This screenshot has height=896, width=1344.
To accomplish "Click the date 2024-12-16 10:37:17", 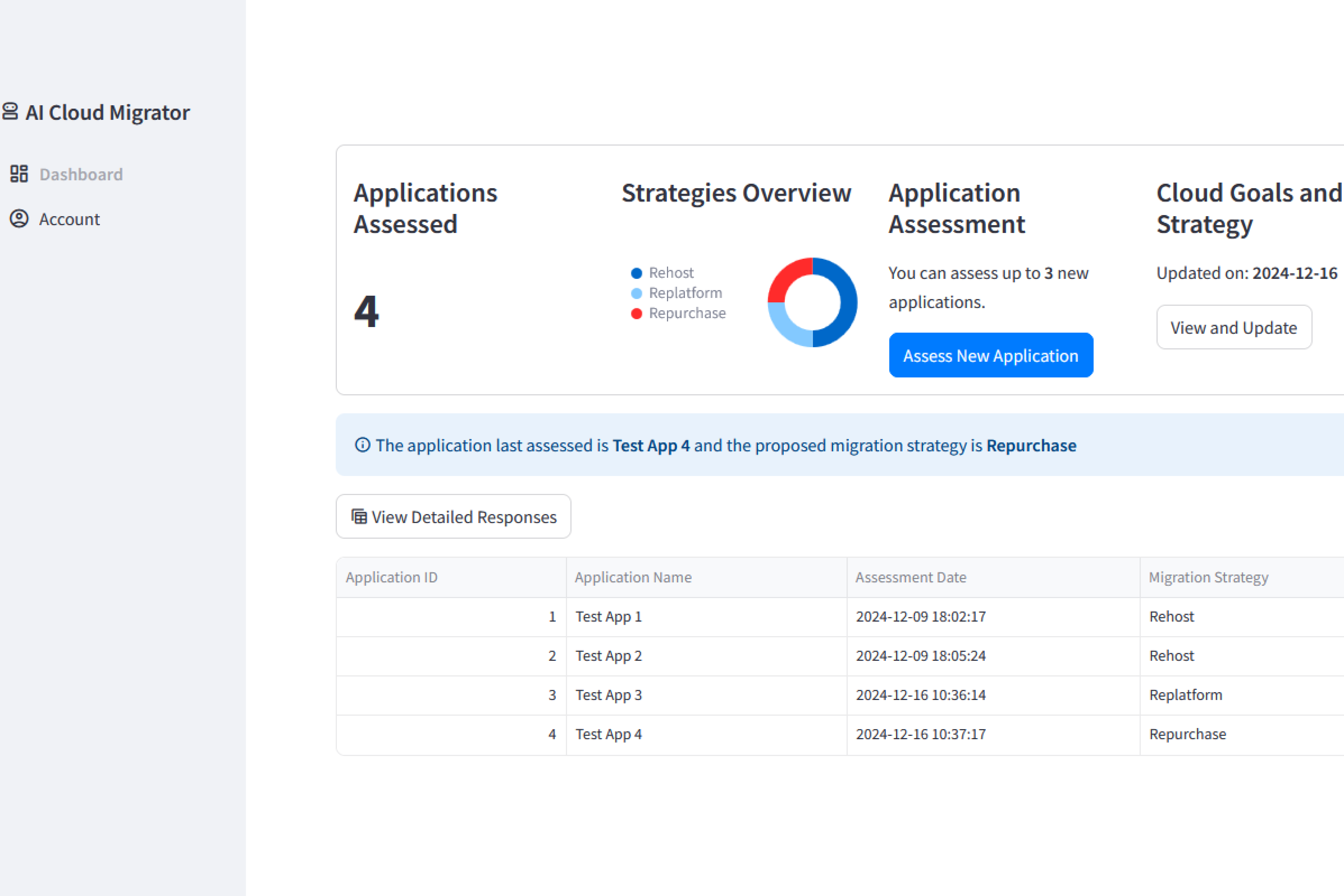I will [921, 734].
